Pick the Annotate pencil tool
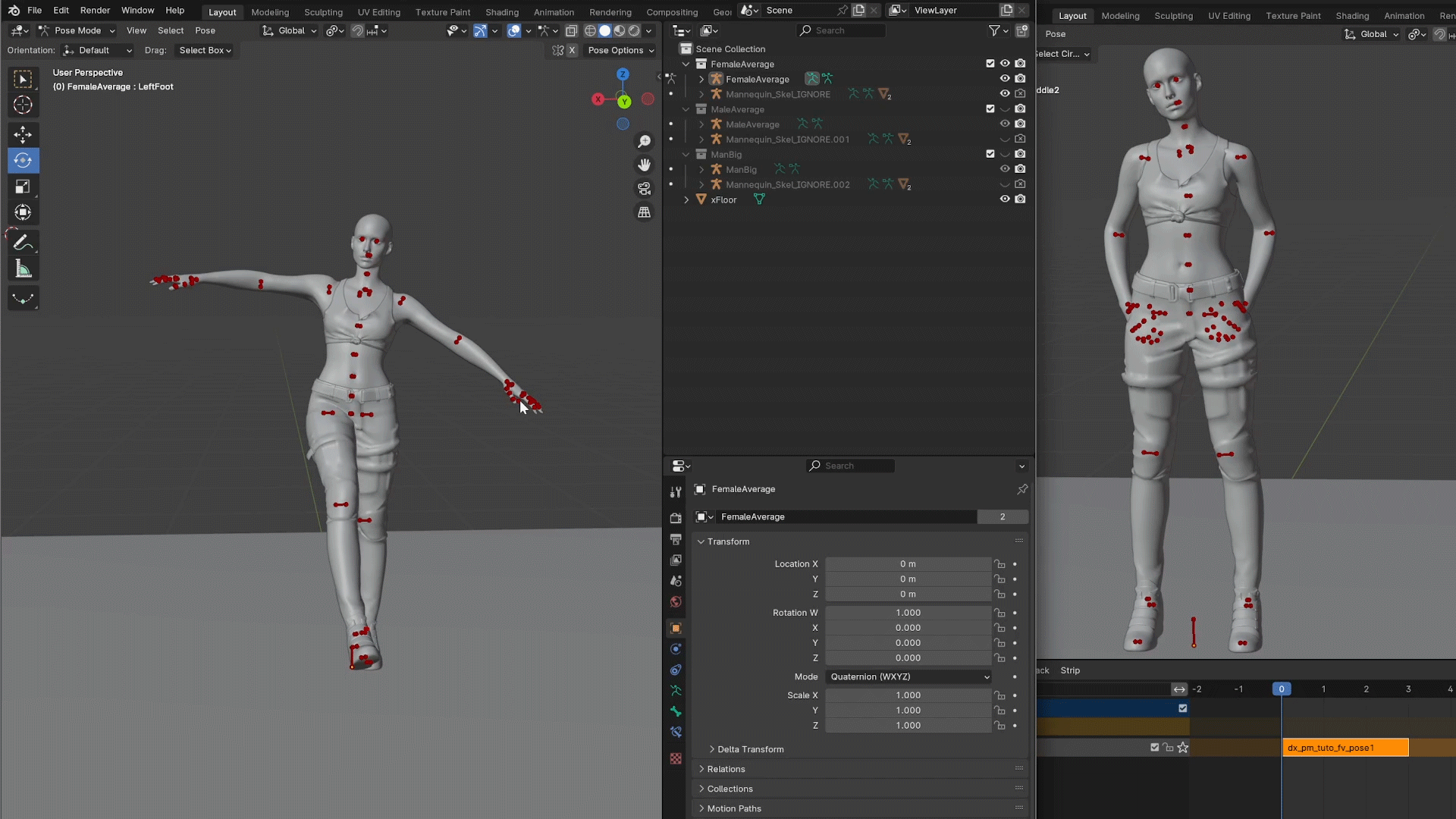Screen dimensions: 1456x819 click(23, 243)
